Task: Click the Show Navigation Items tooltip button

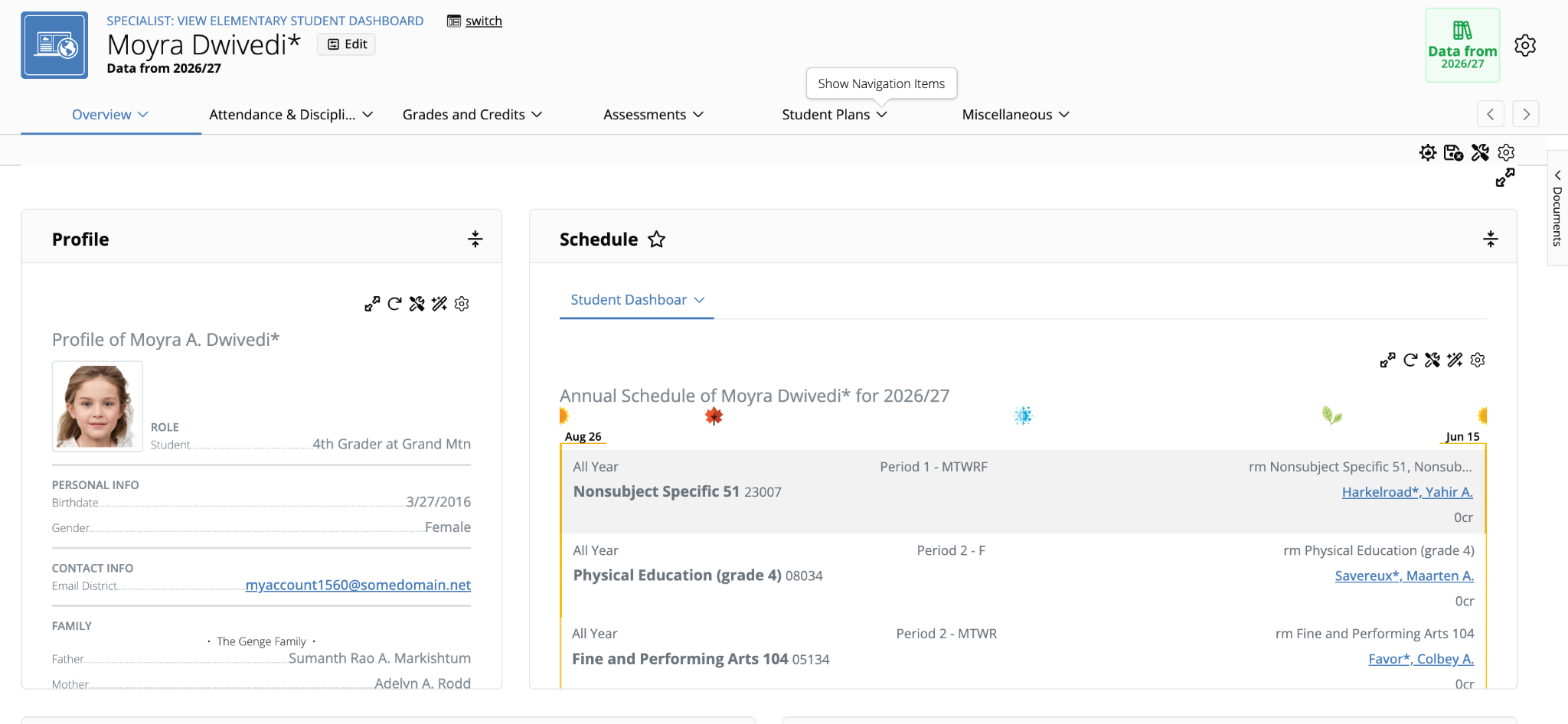Action: point(881,83)
